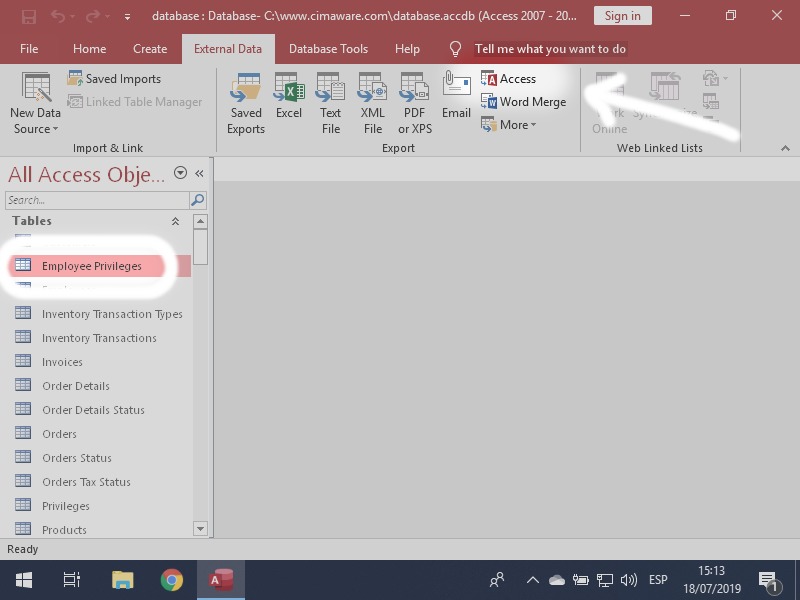The height and width of the screenshot is (600, 800).
Task: Export as PDF or XPS
Action: coord(414,101)
